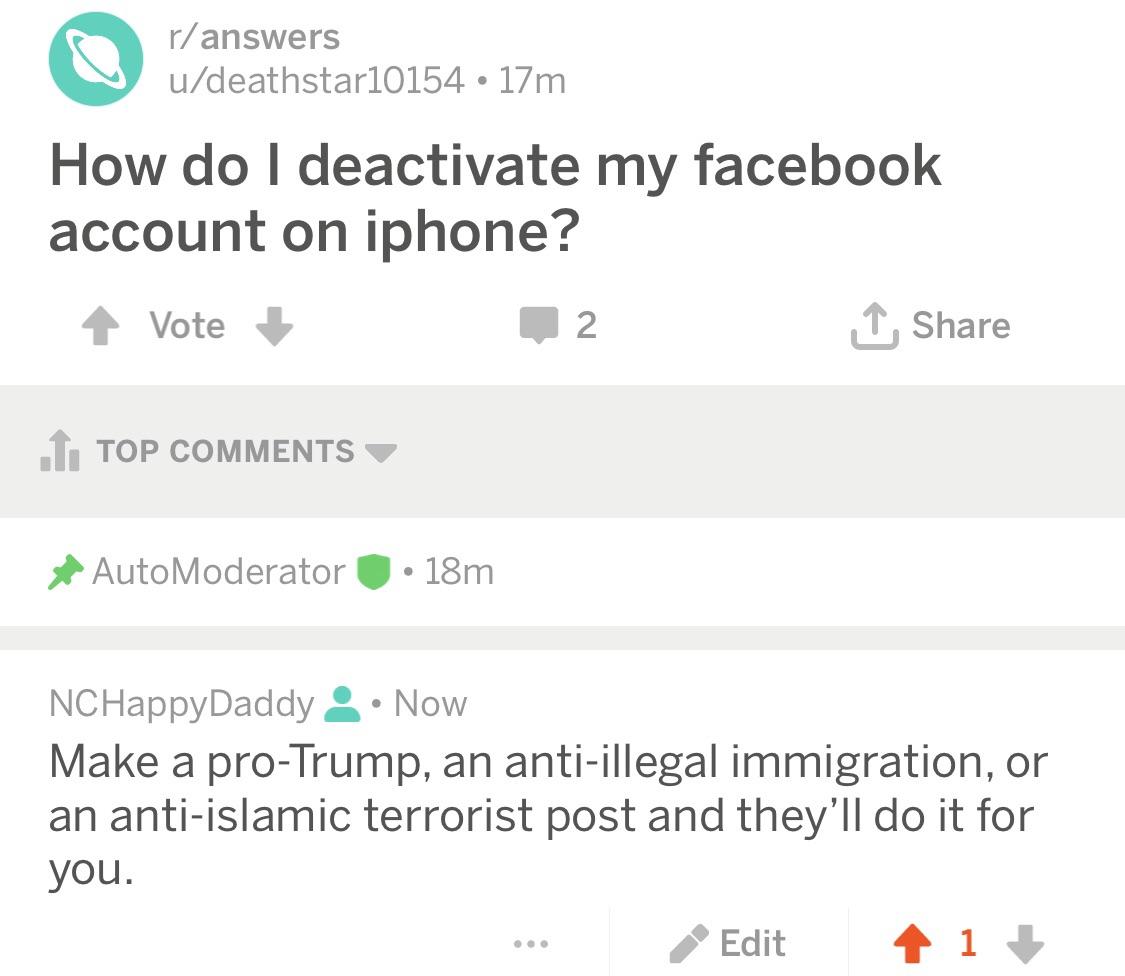Click the bar chart sort icon

tap(59, 452)
